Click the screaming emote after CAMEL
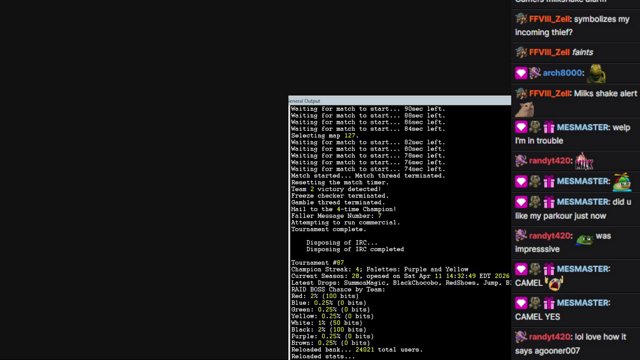 click(x=554, y=283)
